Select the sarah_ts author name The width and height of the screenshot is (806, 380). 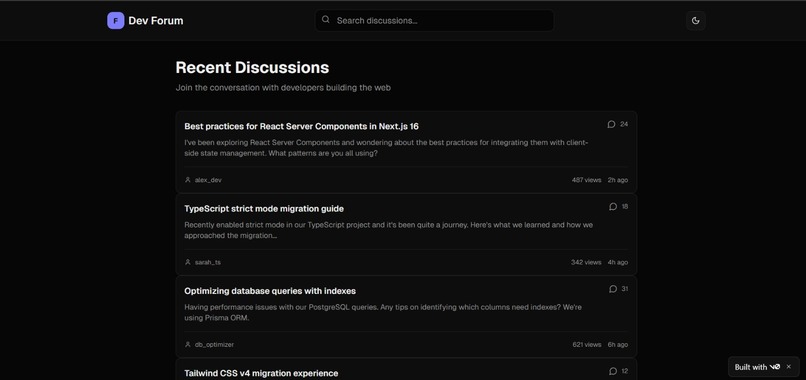pos(208,262)
